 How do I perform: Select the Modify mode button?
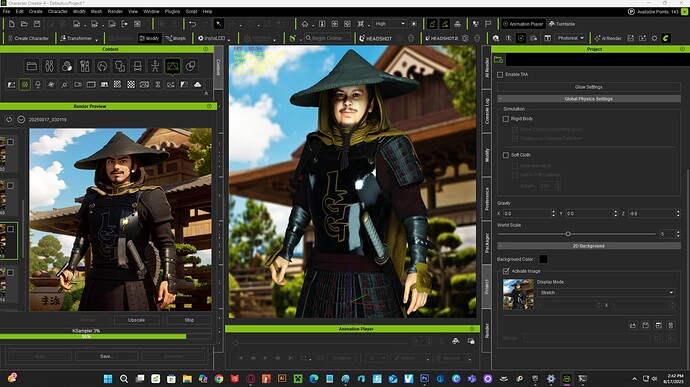[149, 38]
